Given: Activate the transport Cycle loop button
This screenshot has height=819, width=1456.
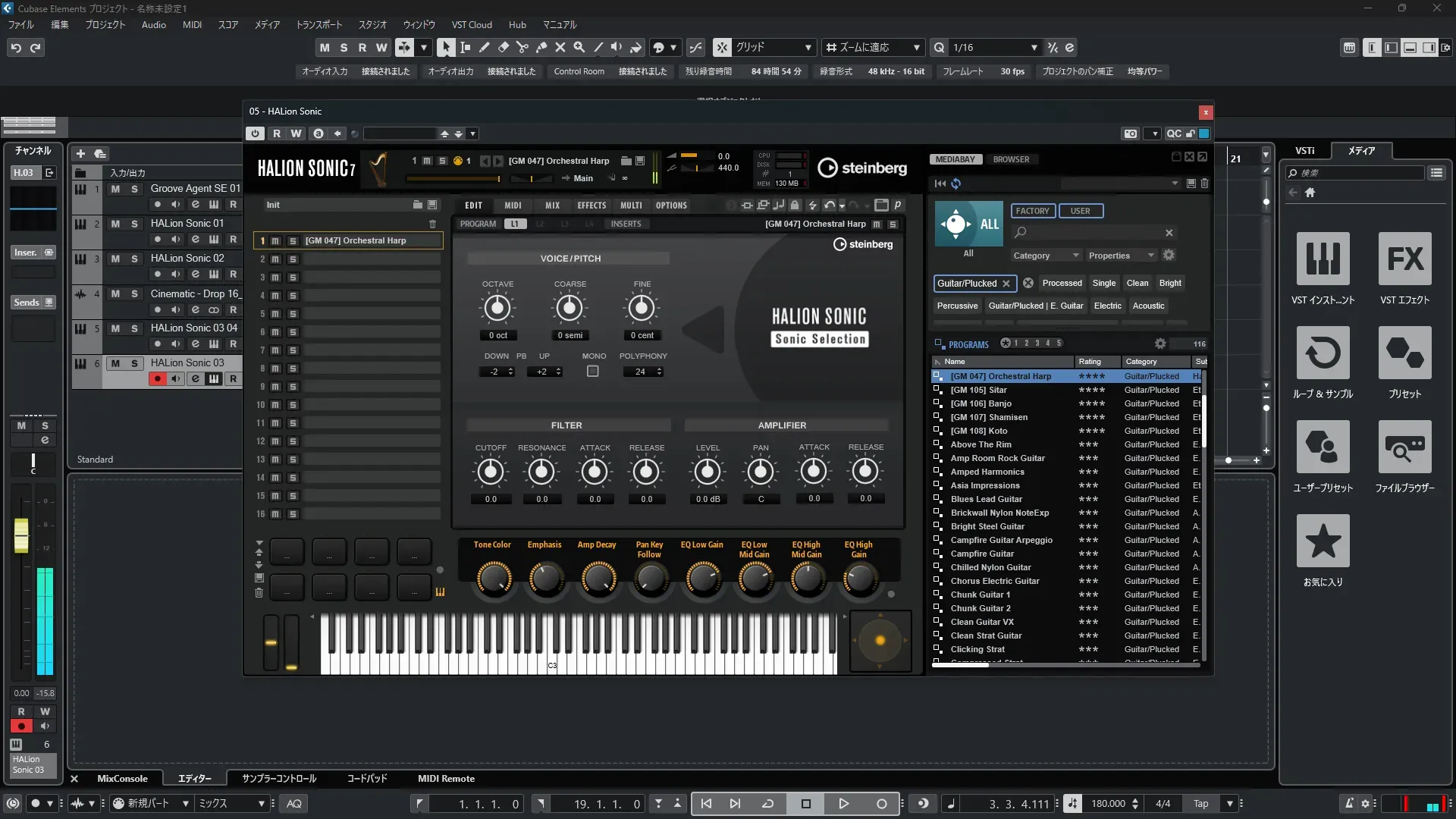Looking at the screenshot, I should pos(767,804).
